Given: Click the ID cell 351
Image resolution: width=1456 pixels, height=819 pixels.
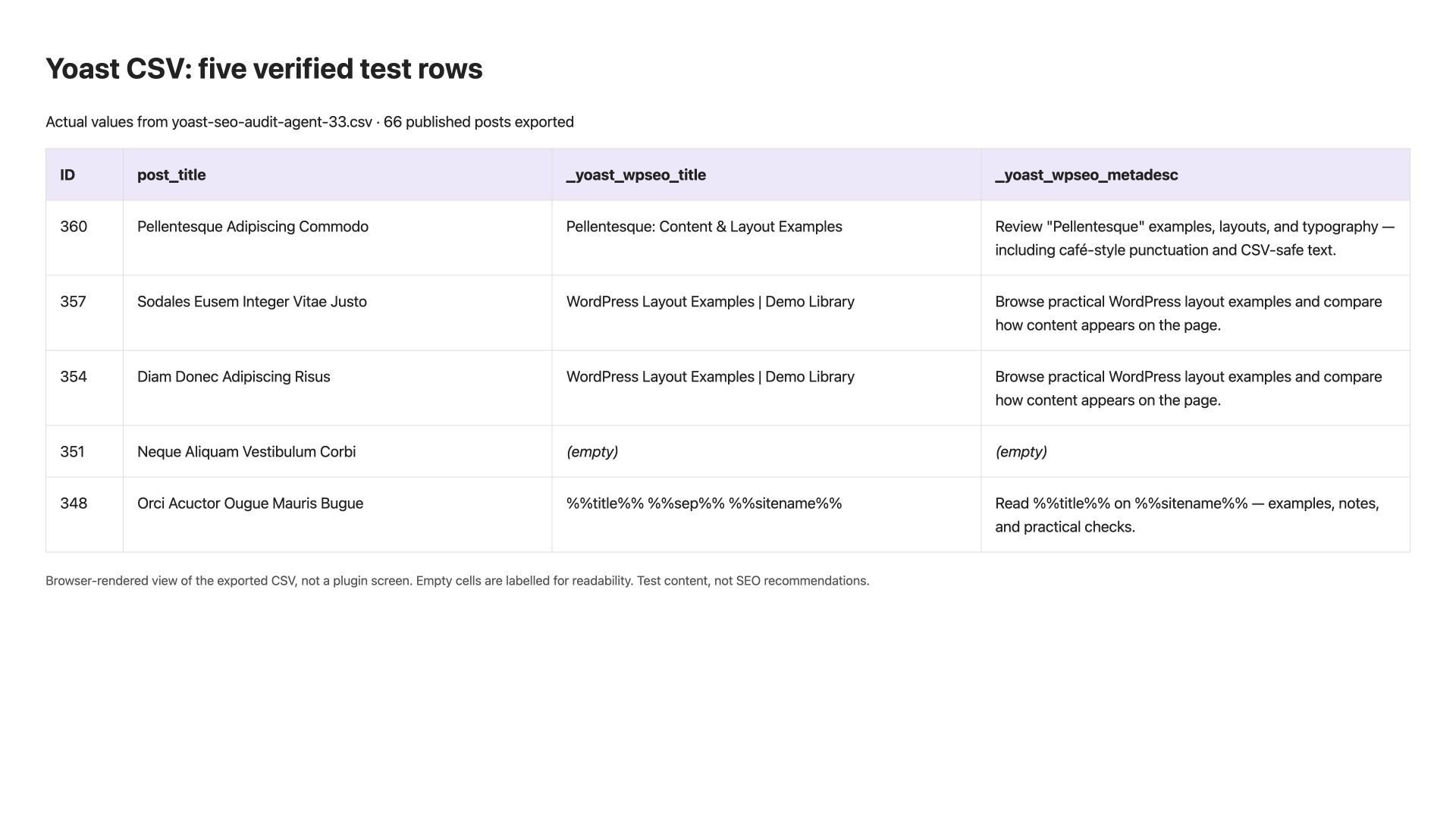Looking at the screenshot, I should (84, 452).
